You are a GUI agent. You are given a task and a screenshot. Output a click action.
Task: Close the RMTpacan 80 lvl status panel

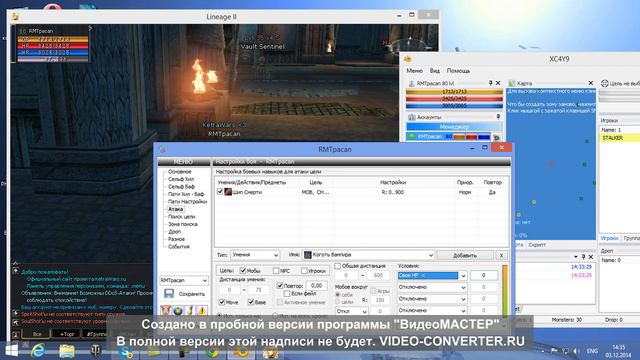click(498, 83)
